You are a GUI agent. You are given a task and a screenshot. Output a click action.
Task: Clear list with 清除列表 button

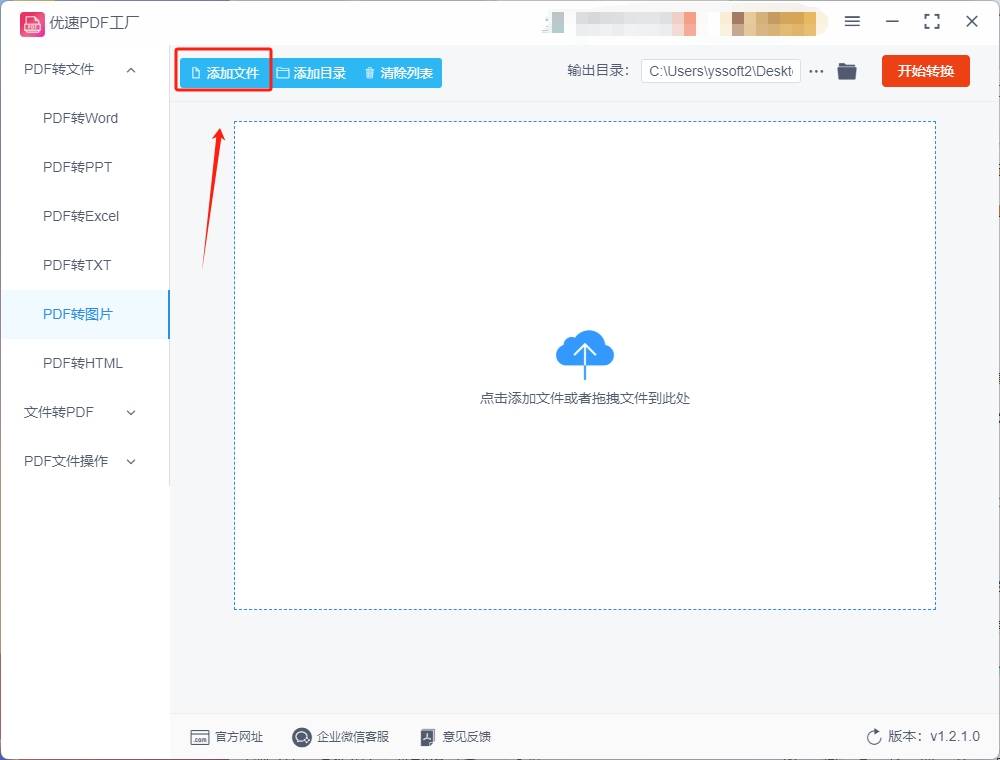pyautogui.click(x=399, y=73)
